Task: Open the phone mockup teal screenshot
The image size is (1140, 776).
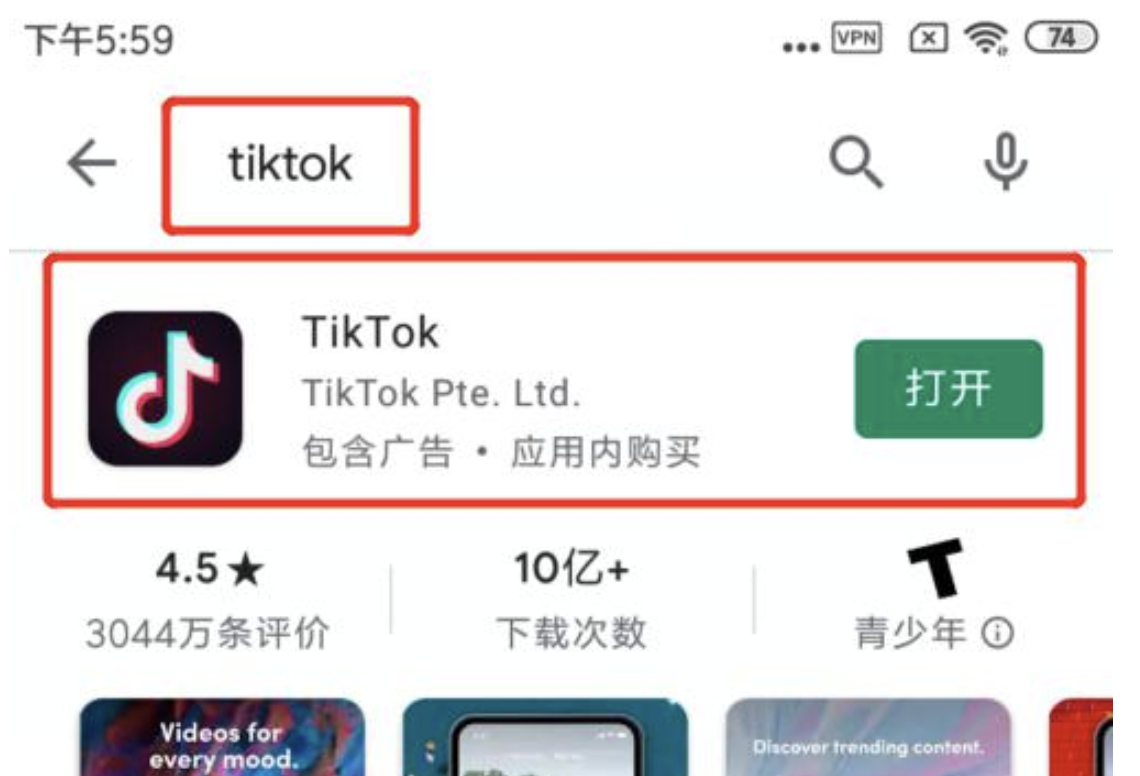Action: pyautogui.click(x=545, y=737)
